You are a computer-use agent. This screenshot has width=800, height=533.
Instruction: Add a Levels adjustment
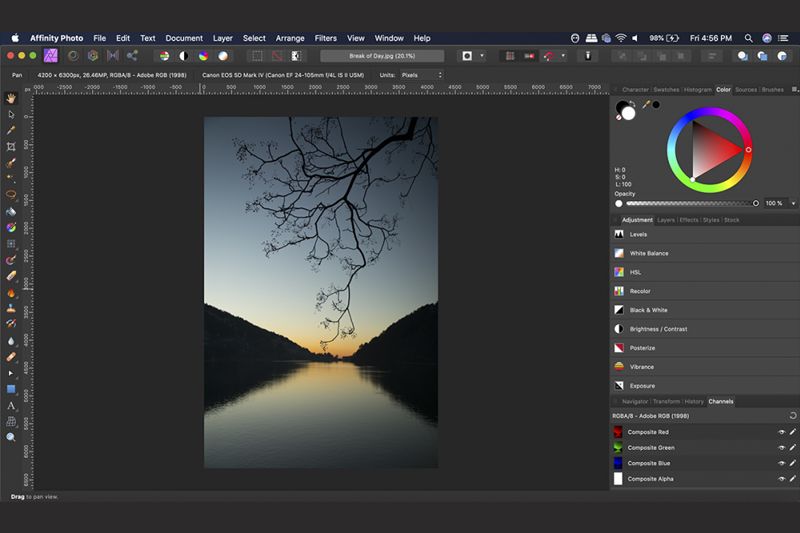click(705, 235)
